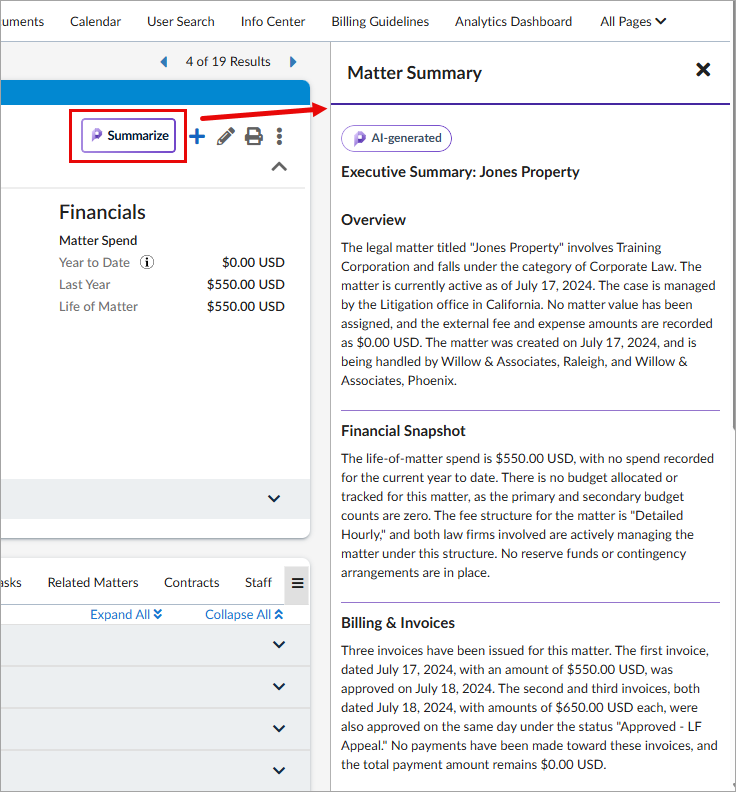Viewport: 736px width, 792px height.
Task: Open the three-dot more options menu
Action: point(279,136)
